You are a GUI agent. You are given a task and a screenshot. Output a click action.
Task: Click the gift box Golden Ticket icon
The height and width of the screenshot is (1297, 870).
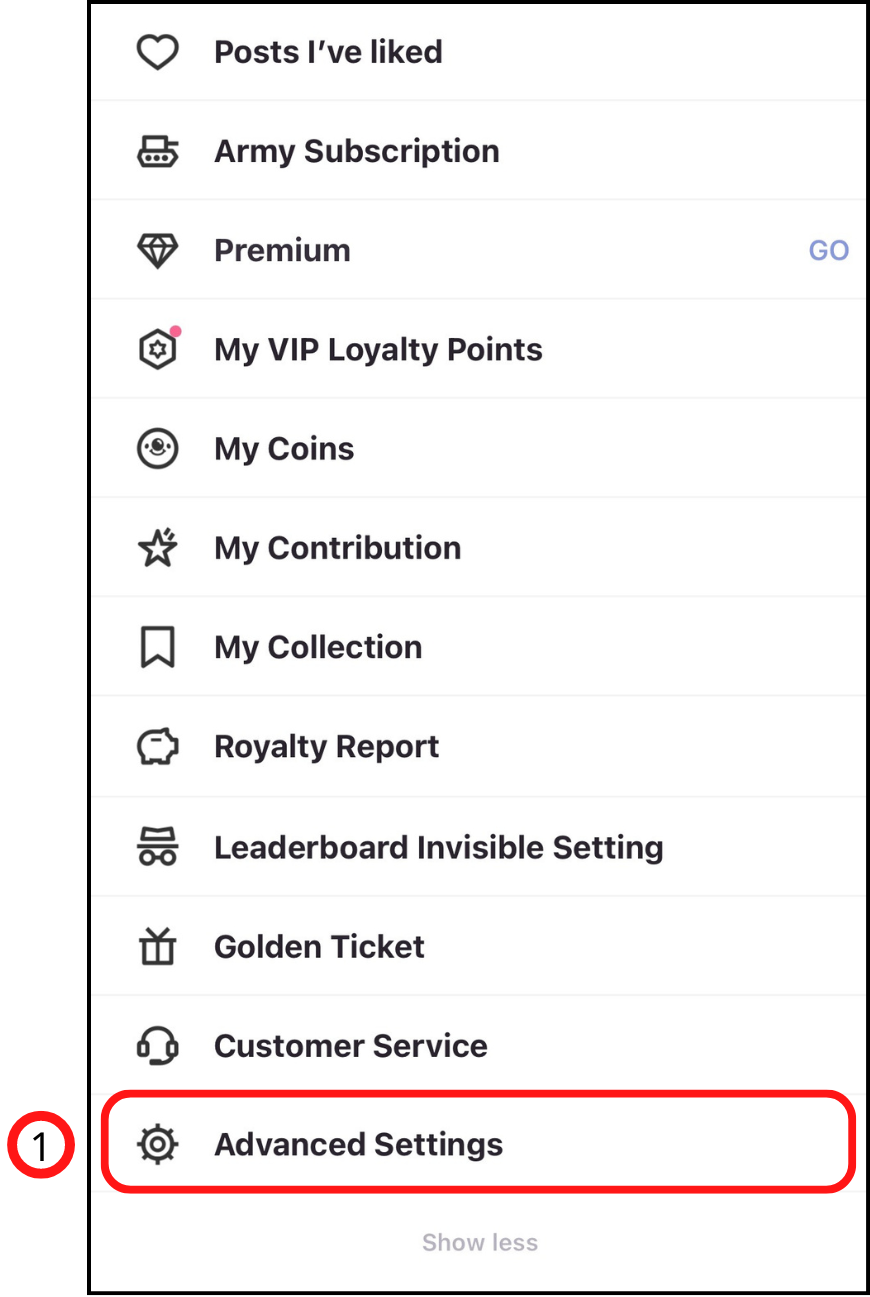click(157, 946)
